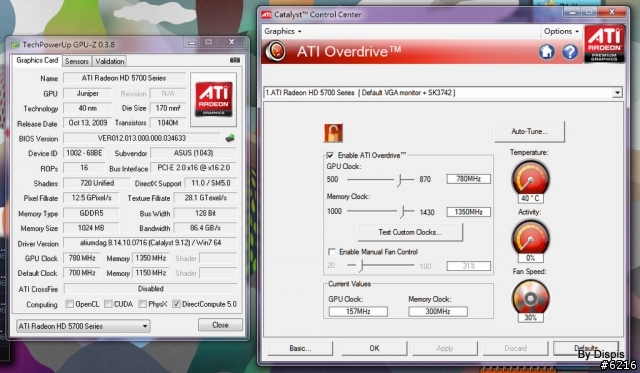640x373 pixels.
Task: Click the Discard button
Action: [516, 348]
